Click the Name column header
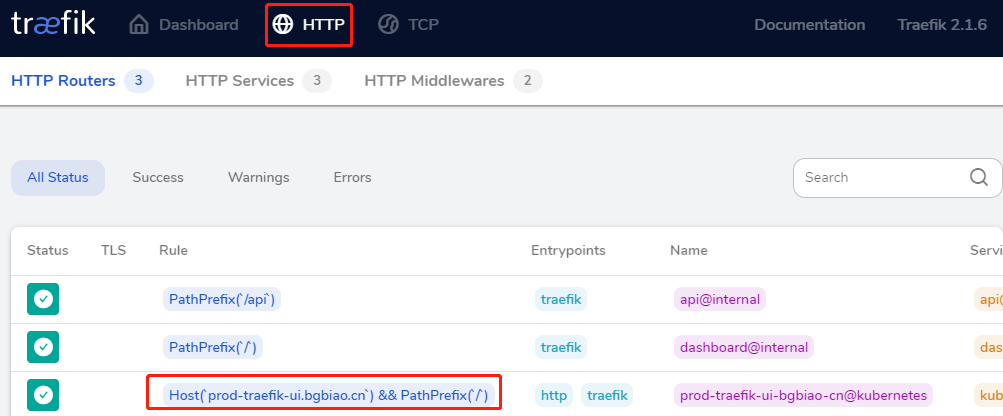Viewport: 1003px width, 416px height. [689, 250]
